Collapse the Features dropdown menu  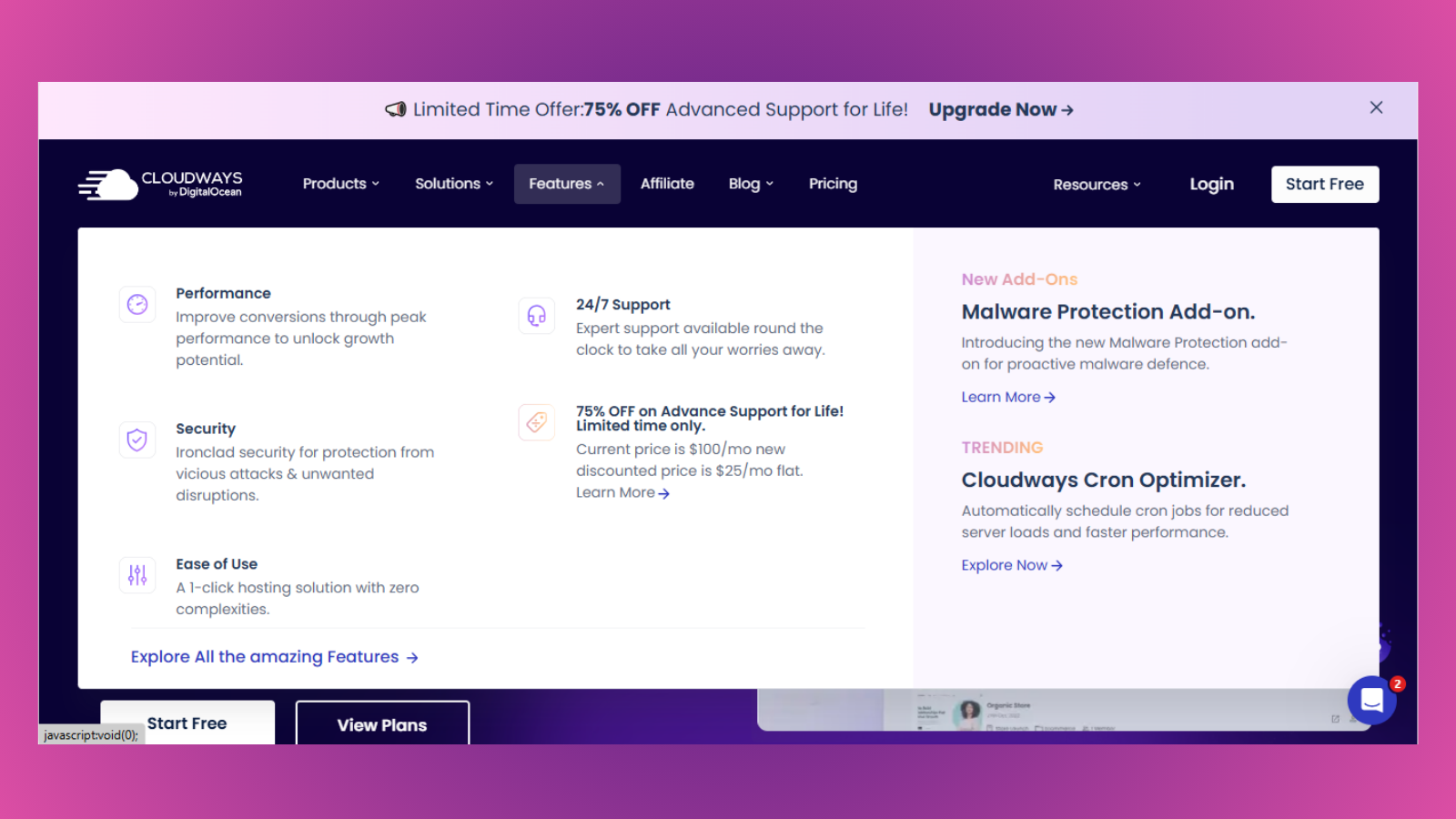pos(567,184)
